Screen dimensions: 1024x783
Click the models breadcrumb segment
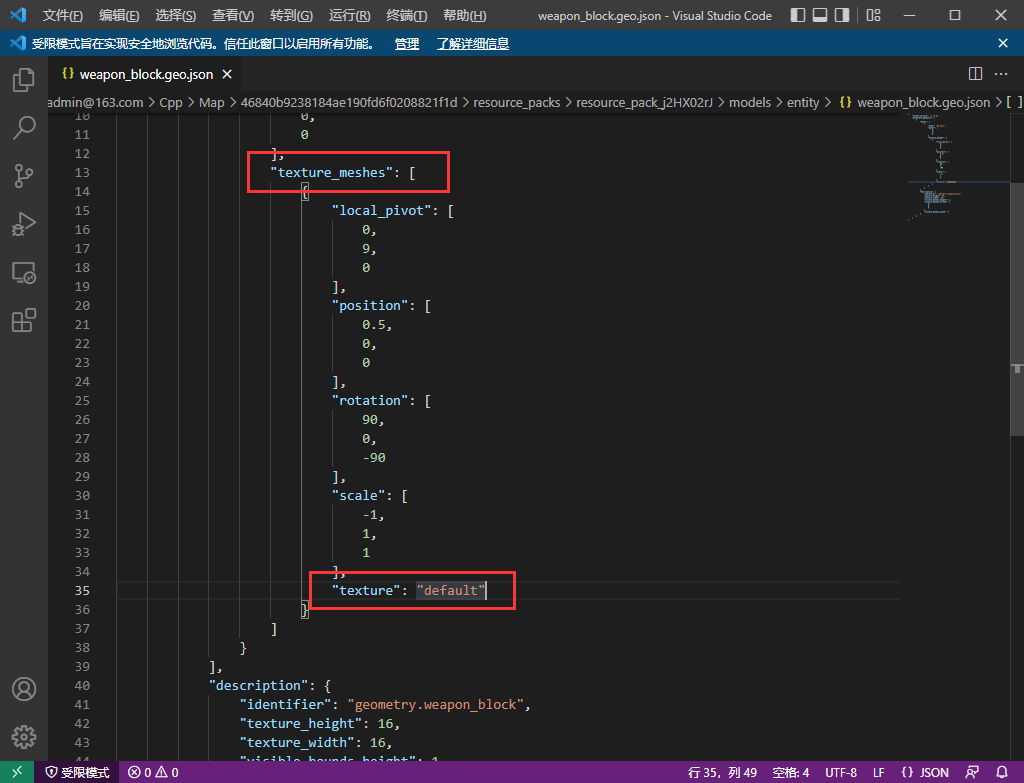tap(750, 103)
